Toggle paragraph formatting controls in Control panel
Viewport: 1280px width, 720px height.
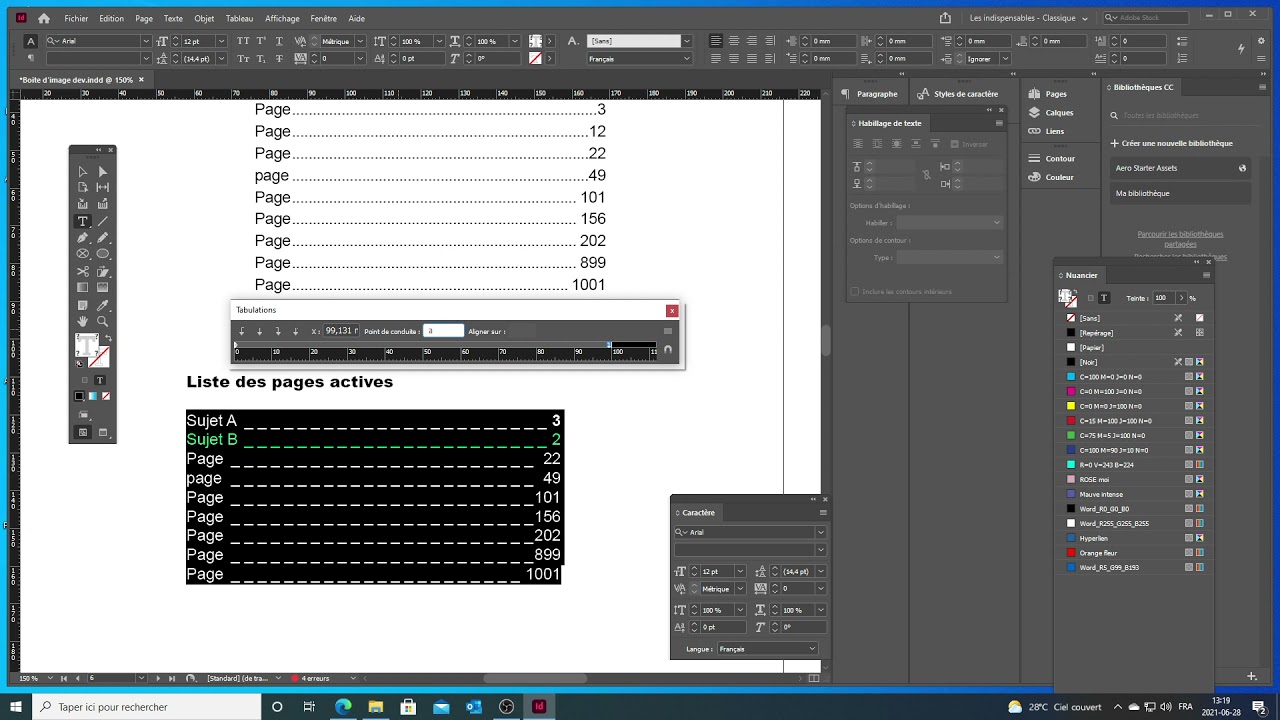[30, 59]
